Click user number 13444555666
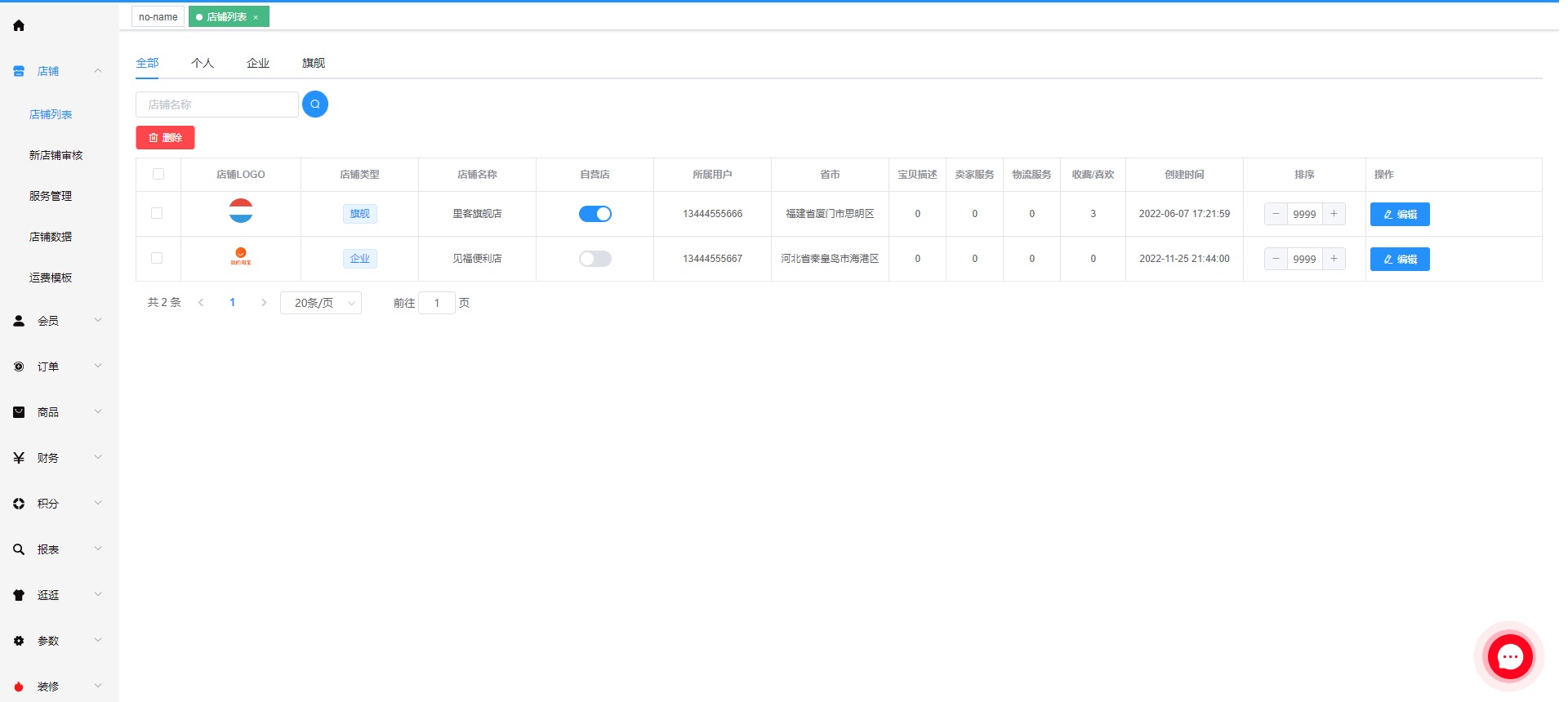The height and width of the screenshot is (702, 1568). pyautogui.click(x=713, y=214)
